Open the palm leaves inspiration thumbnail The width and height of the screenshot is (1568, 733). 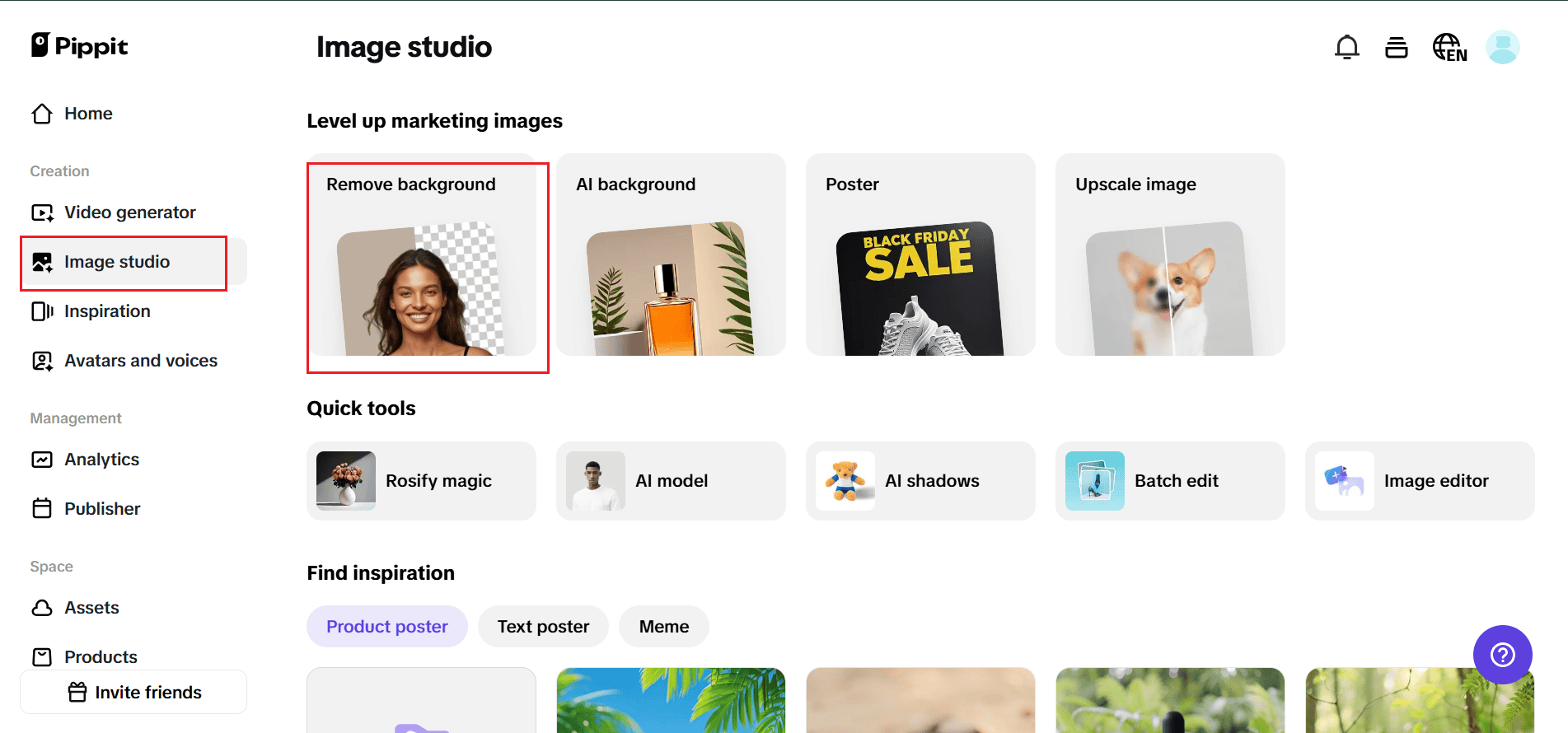pyautogui.click(x=672, y=700)
